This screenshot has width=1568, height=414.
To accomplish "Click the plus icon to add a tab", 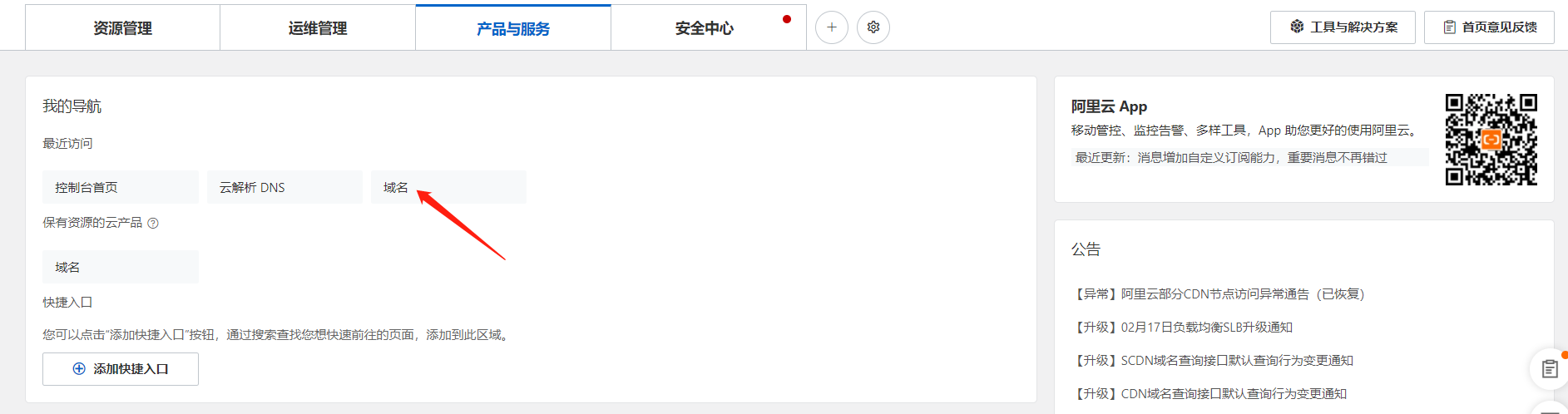I will click(832, 27).
